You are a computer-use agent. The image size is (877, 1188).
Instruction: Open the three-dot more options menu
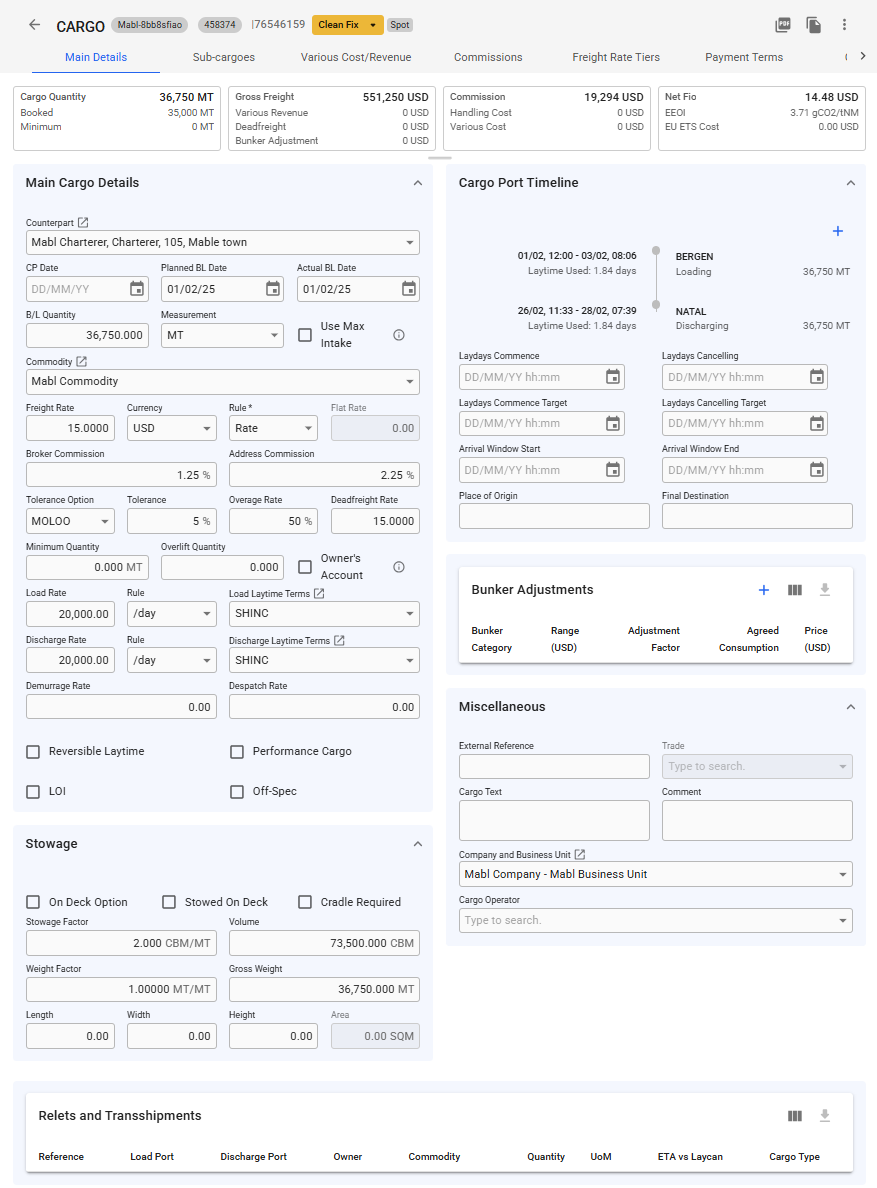point(845,25)
